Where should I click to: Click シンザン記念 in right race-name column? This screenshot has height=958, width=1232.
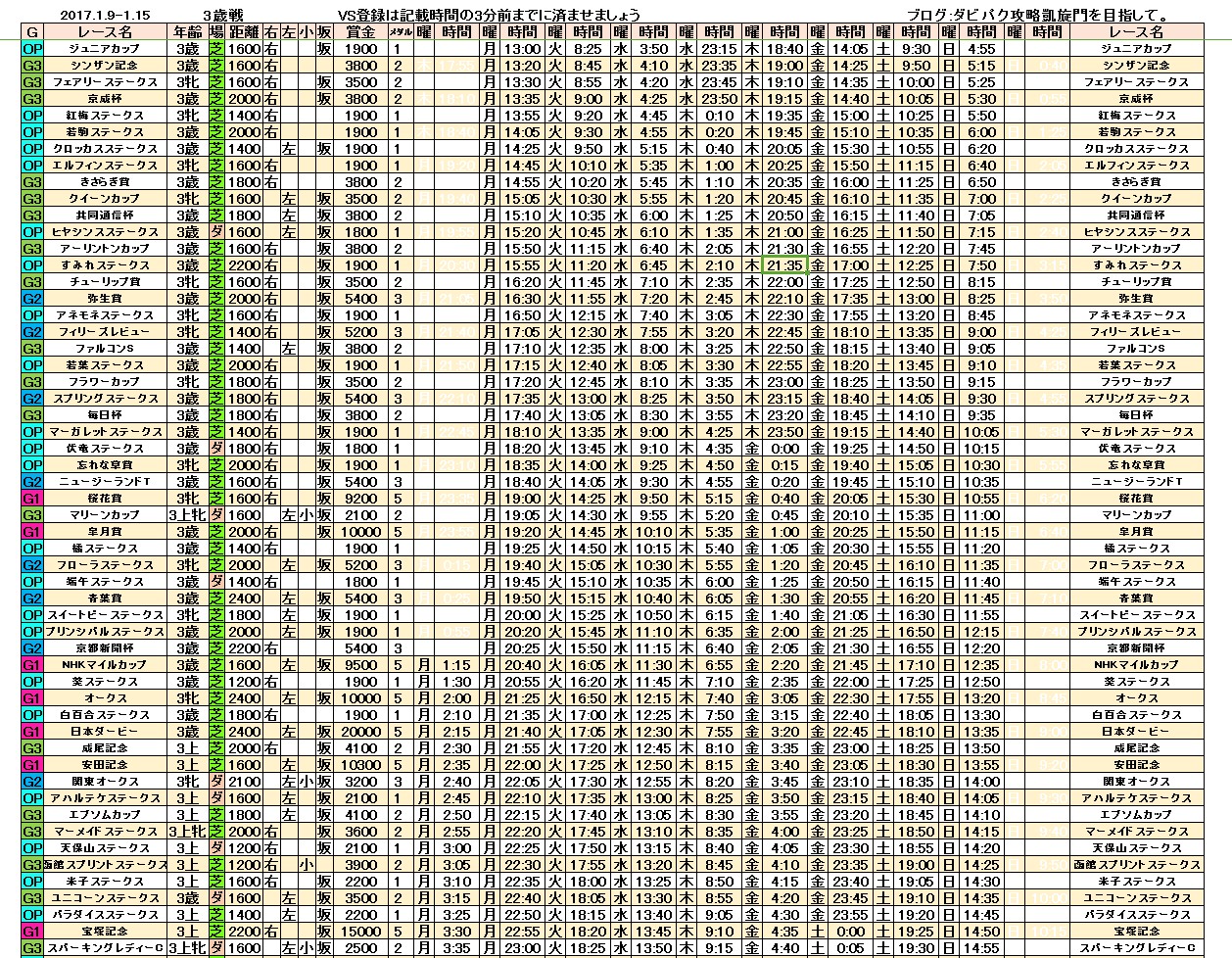[1136, 66]
